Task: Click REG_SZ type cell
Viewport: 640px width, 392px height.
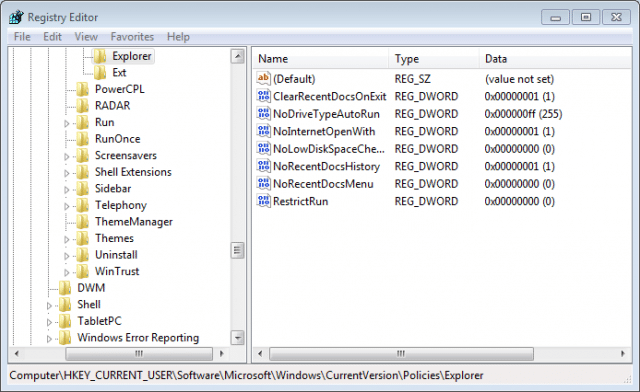Action: [412, 79]
